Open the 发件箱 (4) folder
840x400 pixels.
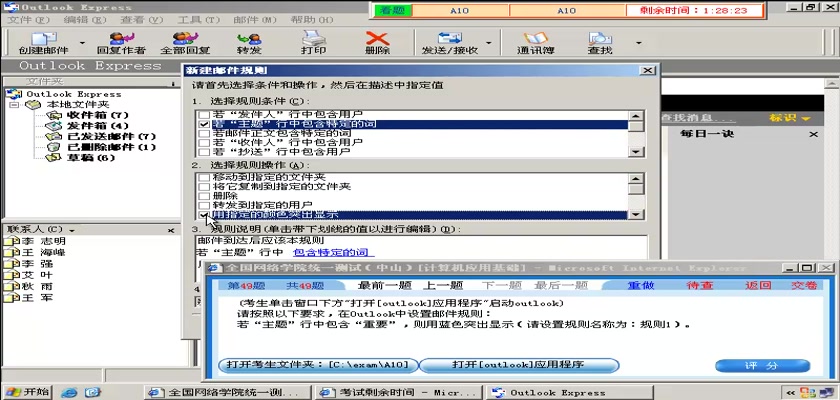(x=97, y=126)
